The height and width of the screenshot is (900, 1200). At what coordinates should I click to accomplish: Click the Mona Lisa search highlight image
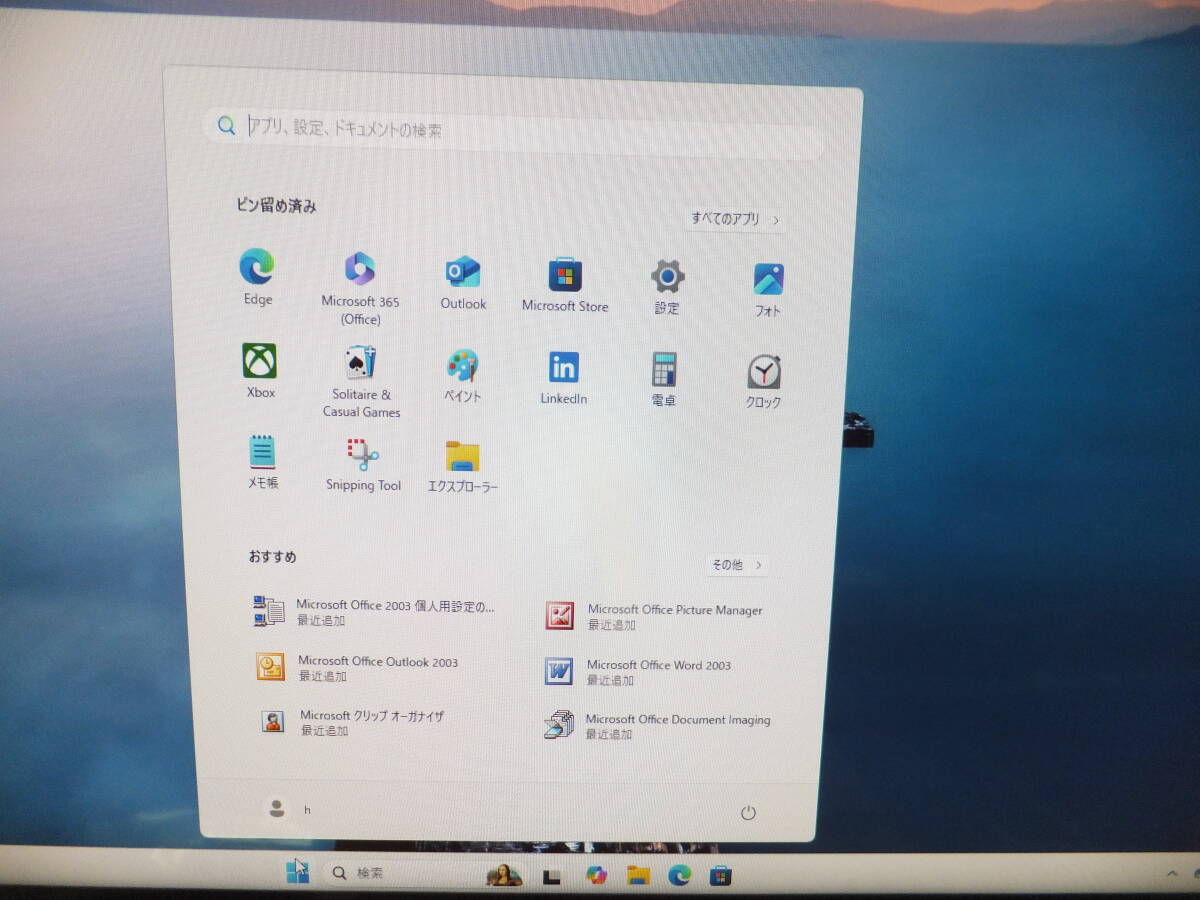pyautogui.click(x=505, y=874)
